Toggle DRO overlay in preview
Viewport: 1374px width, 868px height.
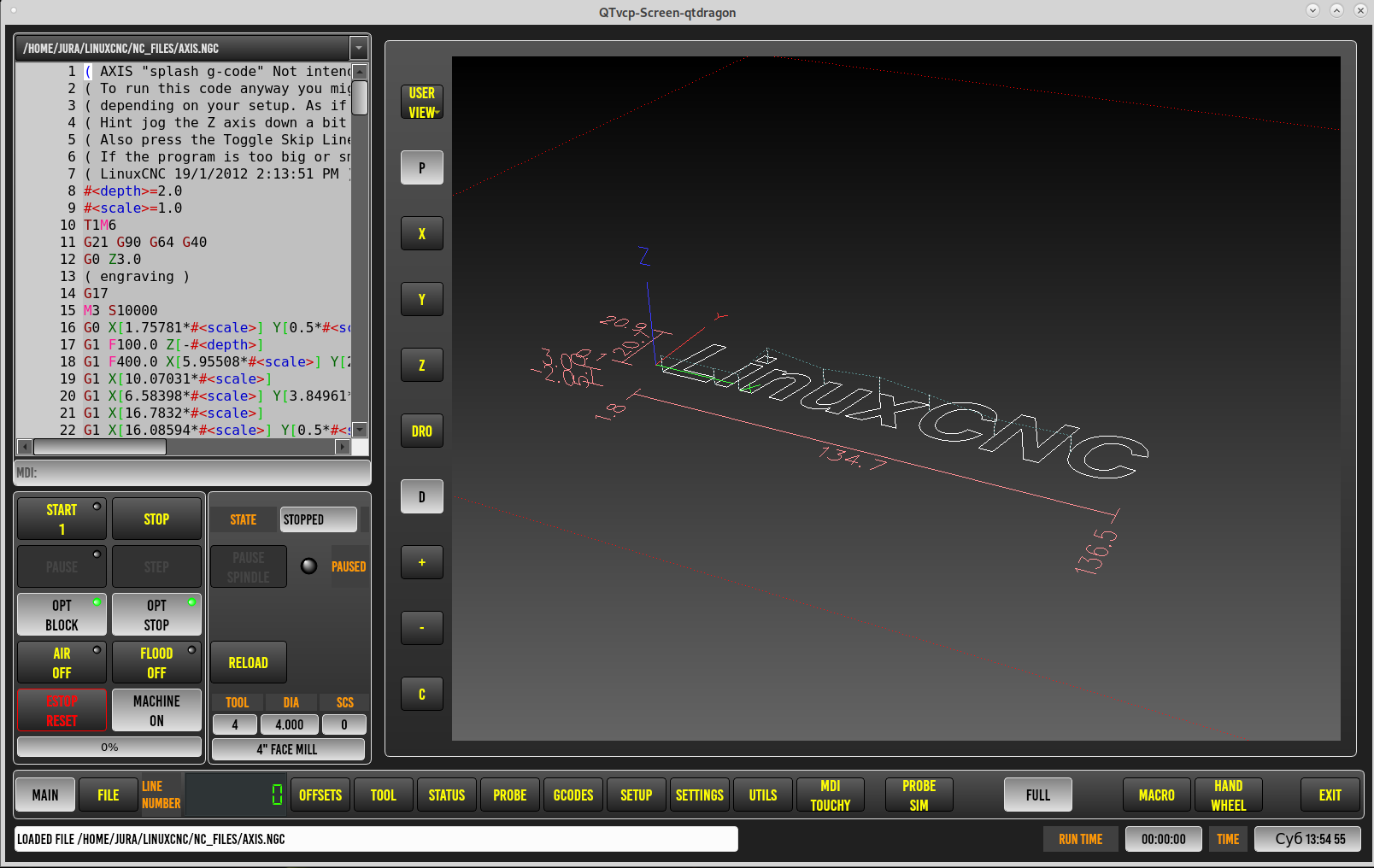click(421, 431)
